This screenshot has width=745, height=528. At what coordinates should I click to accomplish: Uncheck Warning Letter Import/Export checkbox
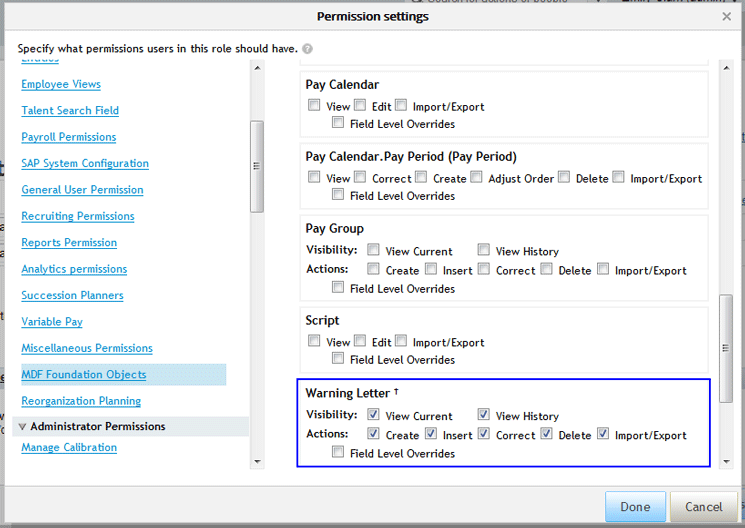click(x=603, y=434)
